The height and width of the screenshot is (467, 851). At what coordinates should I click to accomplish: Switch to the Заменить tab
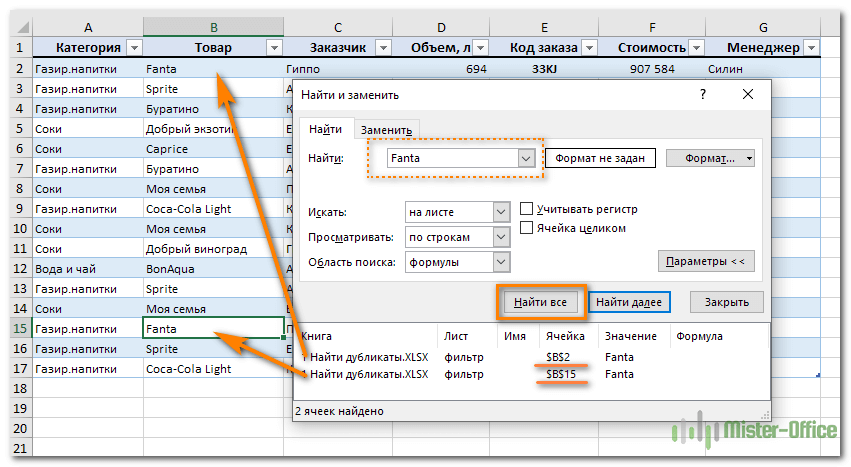[386, 130]
